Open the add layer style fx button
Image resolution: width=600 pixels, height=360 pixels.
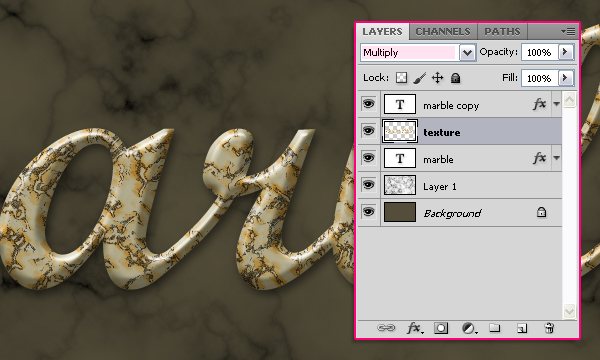coord(414,328)
